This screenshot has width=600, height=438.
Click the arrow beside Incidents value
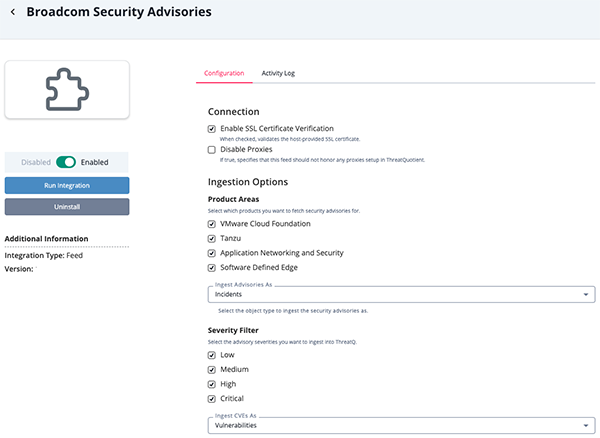coord(585,294)
